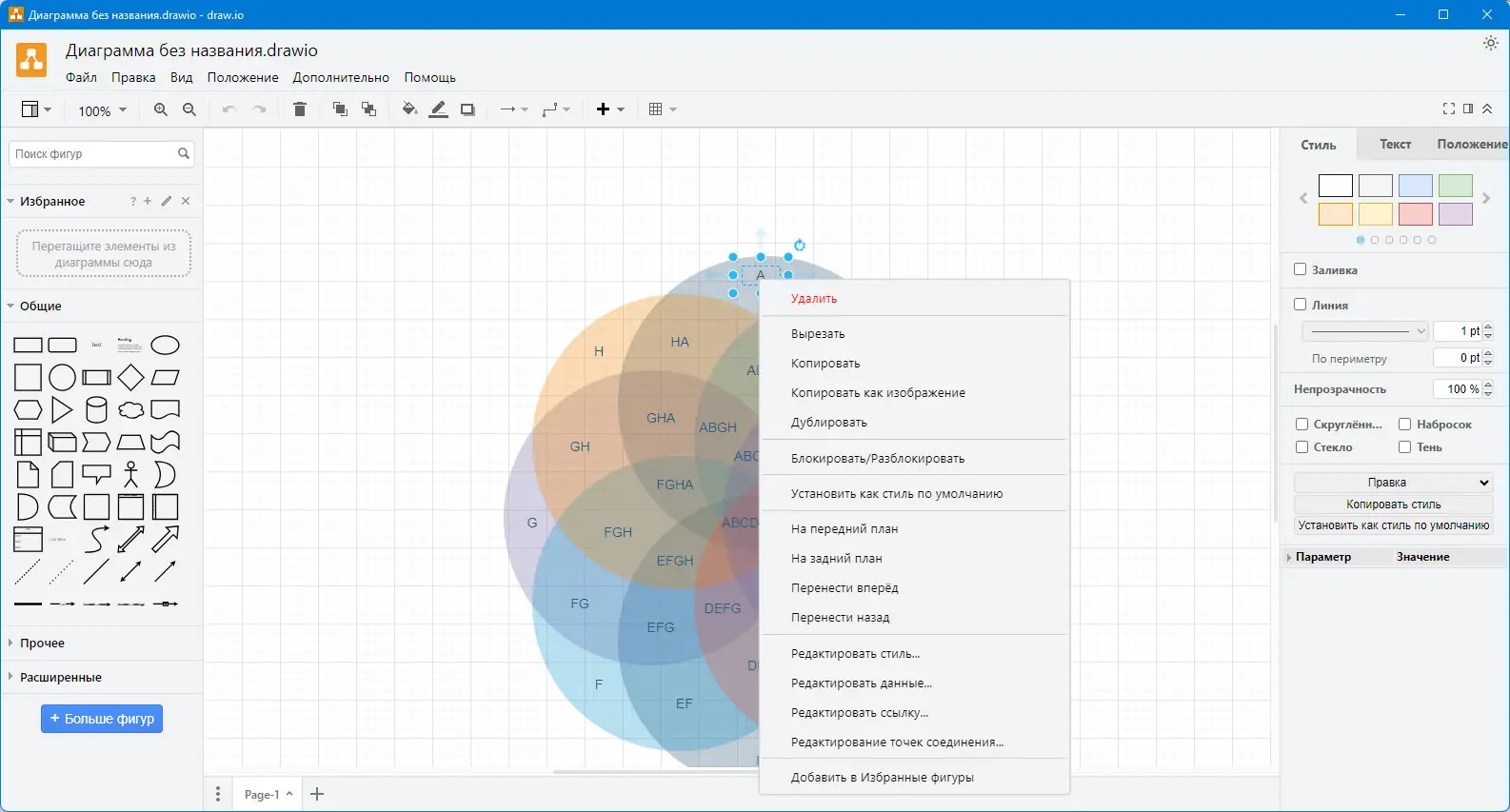
Task: Click the pencil edit icon in Избранное
Action: pyautogui.click(x=167, y=201)
